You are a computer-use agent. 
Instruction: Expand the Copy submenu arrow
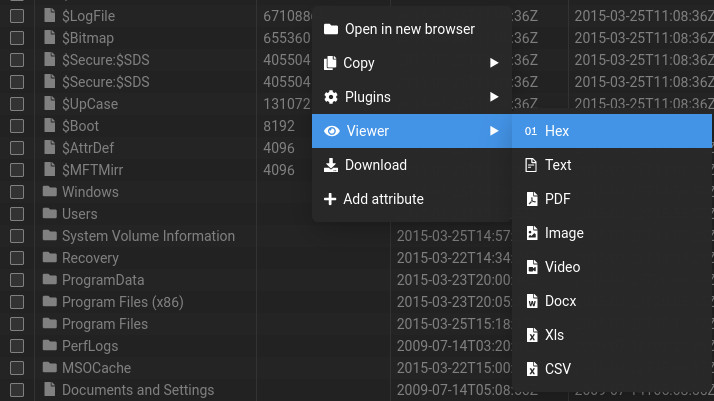coord(494,63)
